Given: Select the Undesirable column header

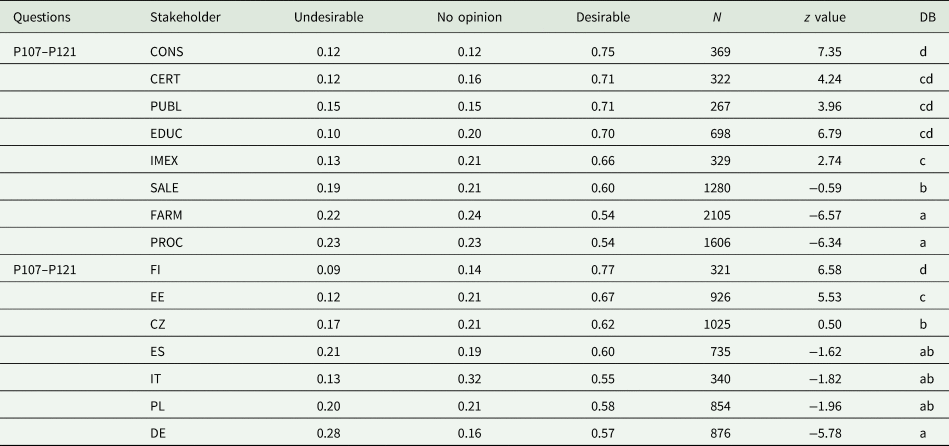Looking at the screenshot, I should (328, 19).
